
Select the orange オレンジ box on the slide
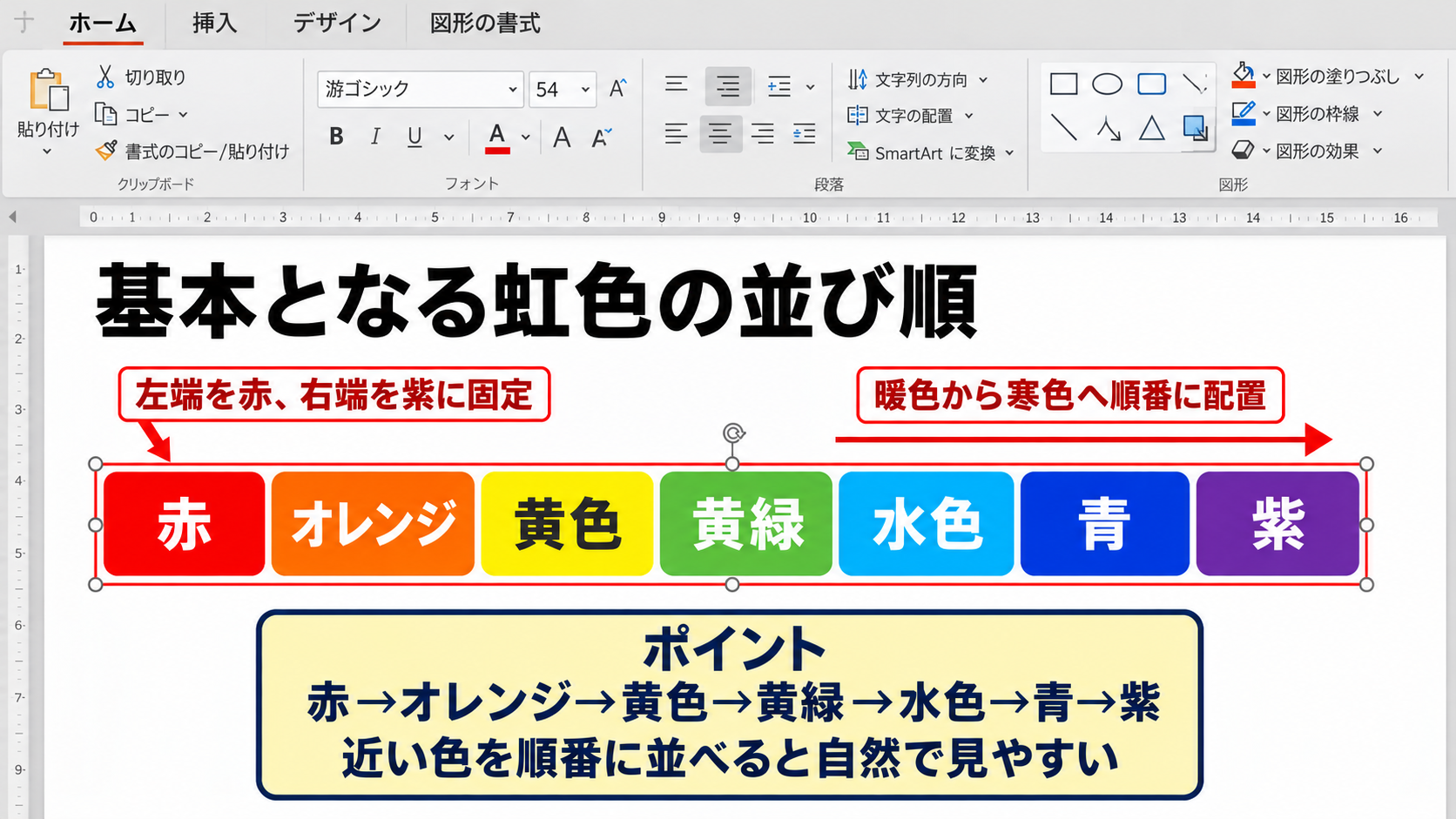pyautogui.click(x=373, y=524)
